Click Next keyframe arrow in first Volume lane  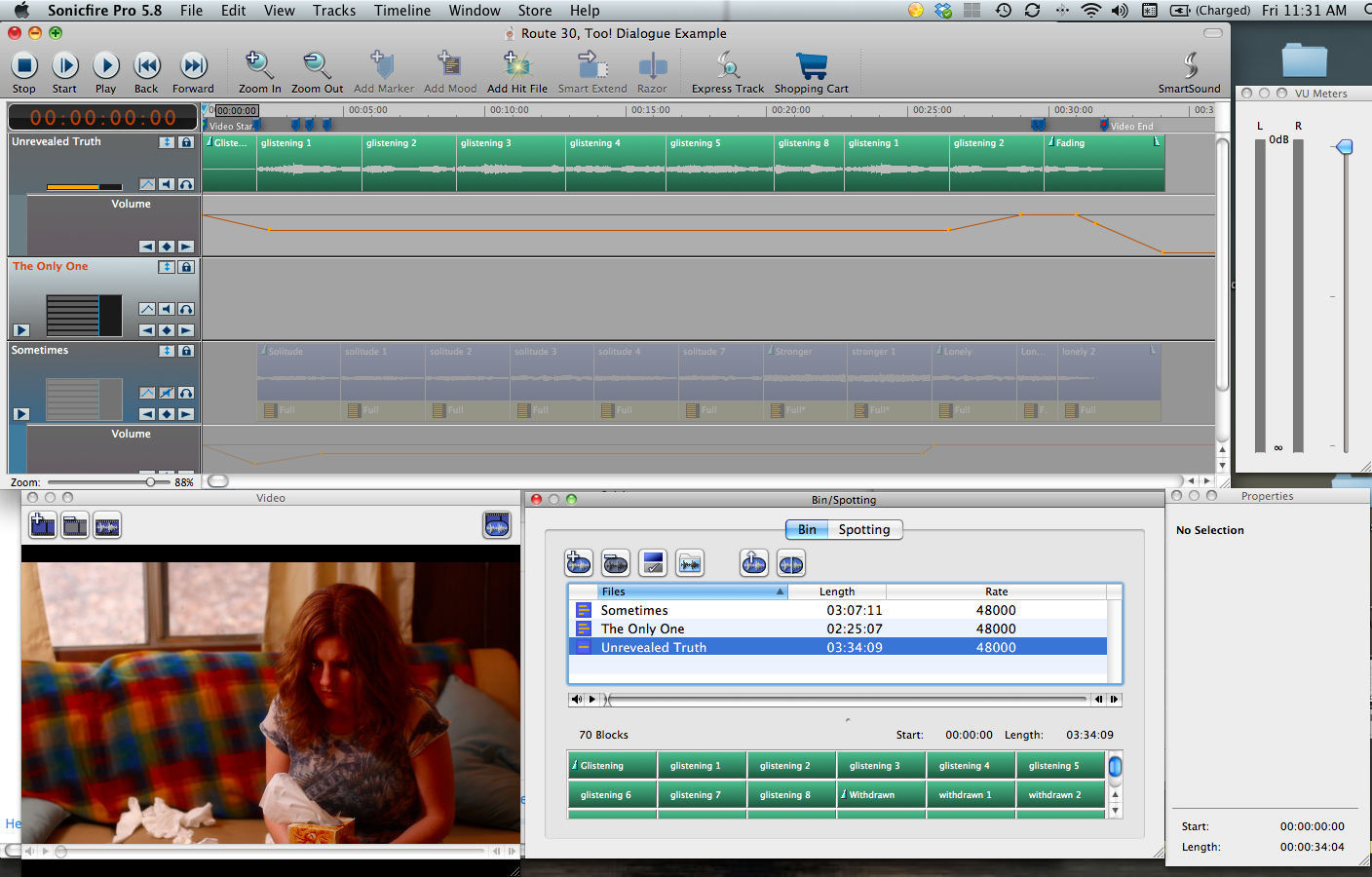pyautogui.click(x=186, y=247)
